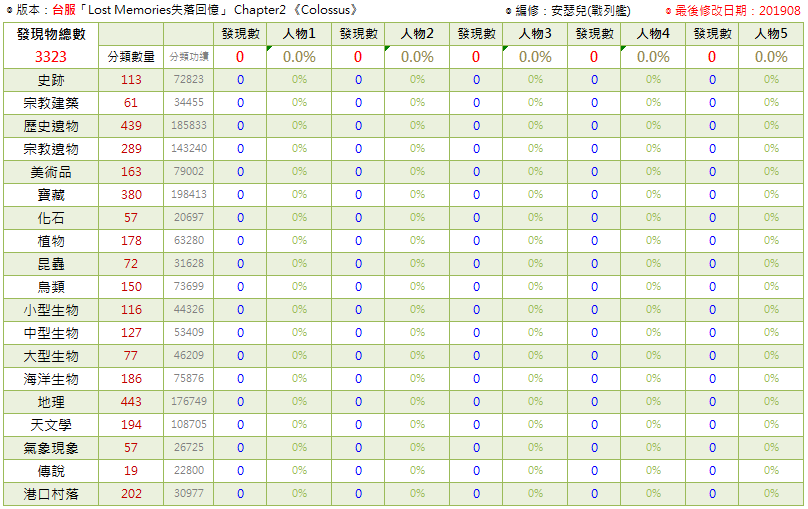Screen dimensions: 808x509
Task: Click the count 439 for 歷史遺物
Action: point(131,126)
